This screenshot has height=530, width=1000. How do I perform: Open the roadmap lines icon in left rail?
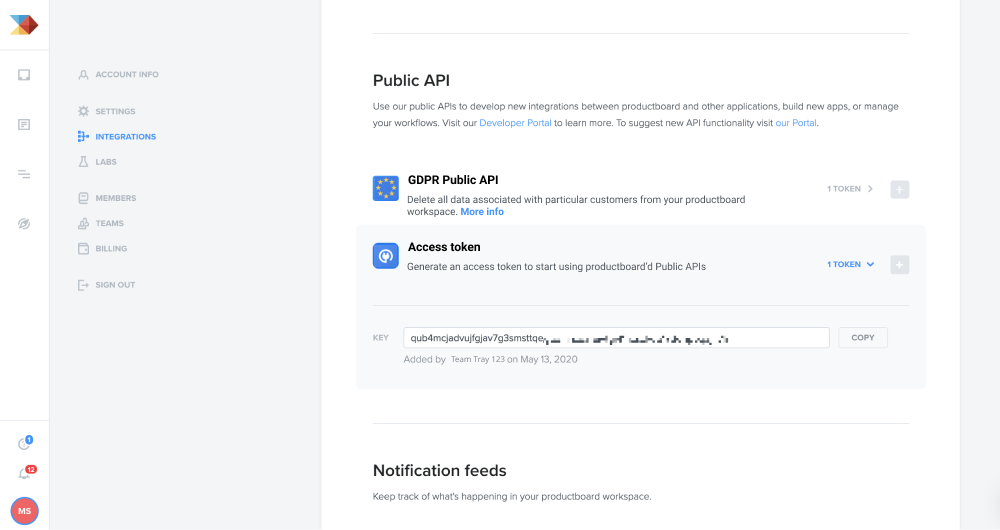click(x=24, y=174)
